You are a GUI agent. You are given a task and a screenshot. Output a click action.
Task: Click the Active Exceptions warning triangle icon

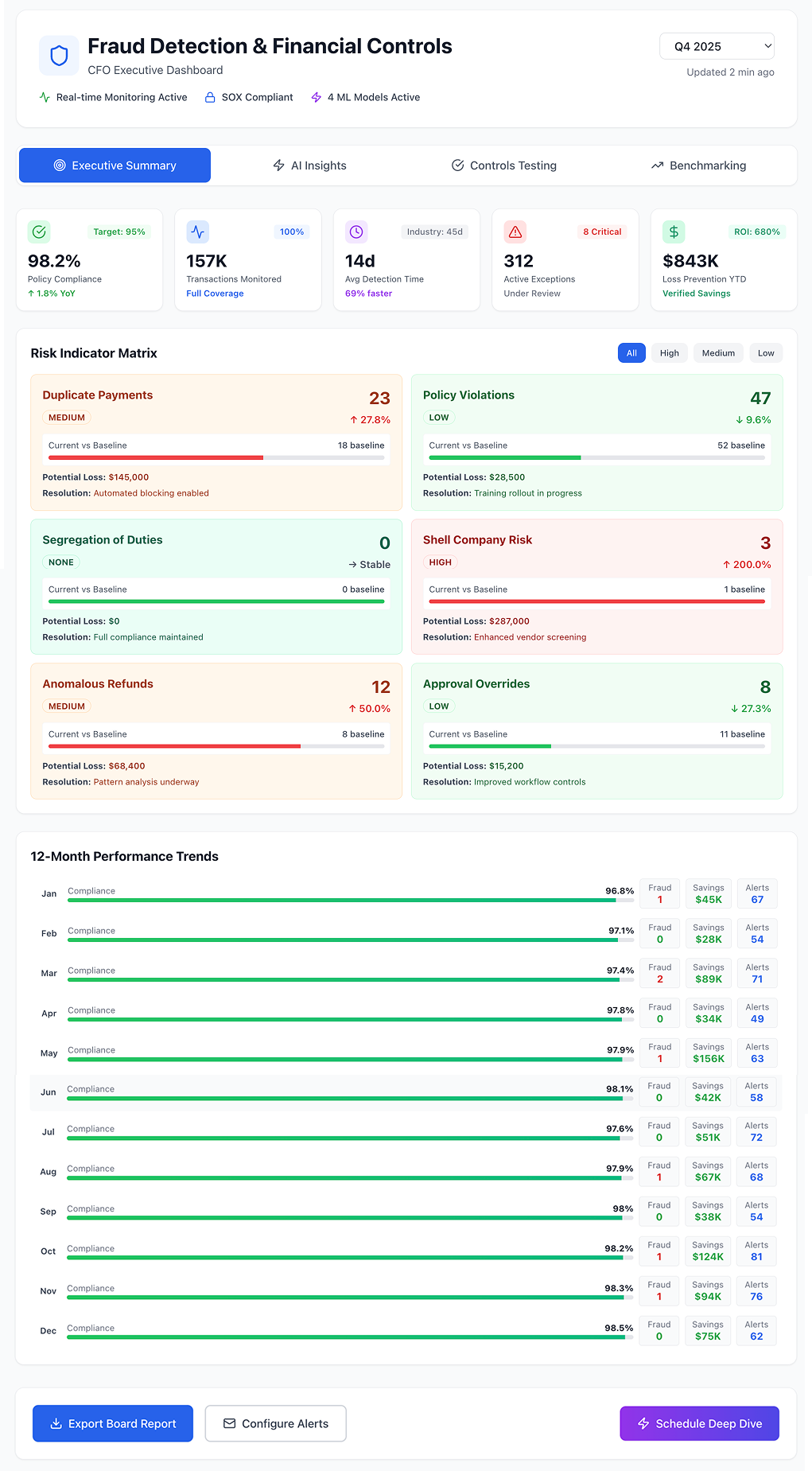click(515, 232)
